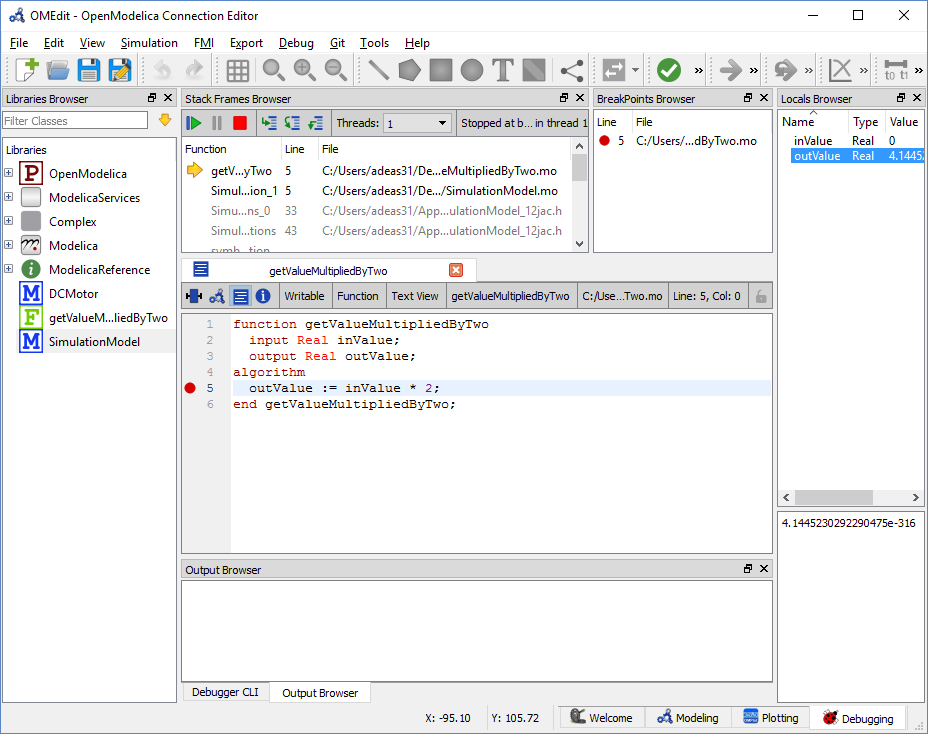
Task: Toggle the Writable mode of the editor
Action: click(304, 295)
